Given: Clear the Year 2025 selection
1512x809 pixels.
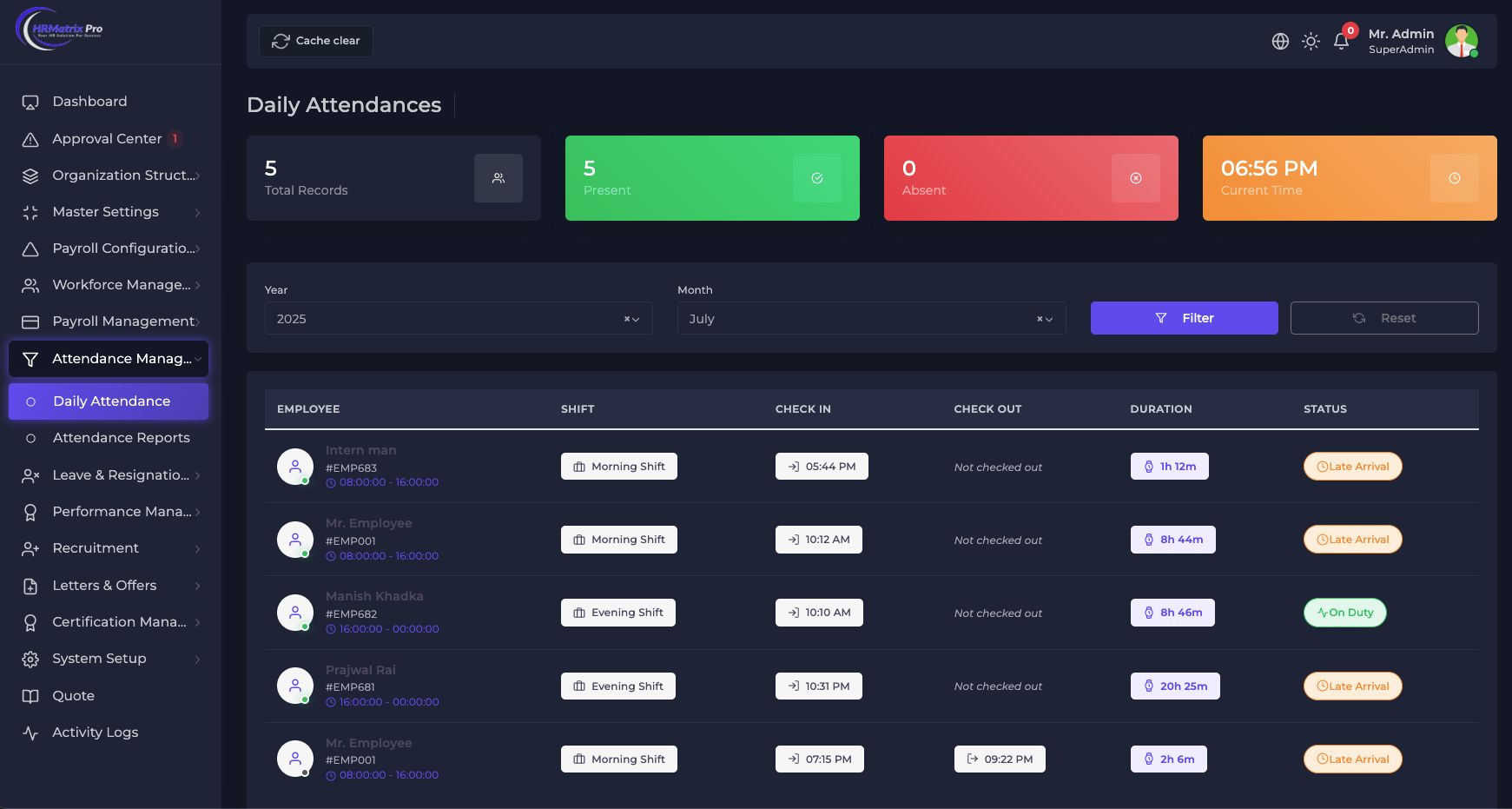Looking at the screenshot, I should [627, 319].
